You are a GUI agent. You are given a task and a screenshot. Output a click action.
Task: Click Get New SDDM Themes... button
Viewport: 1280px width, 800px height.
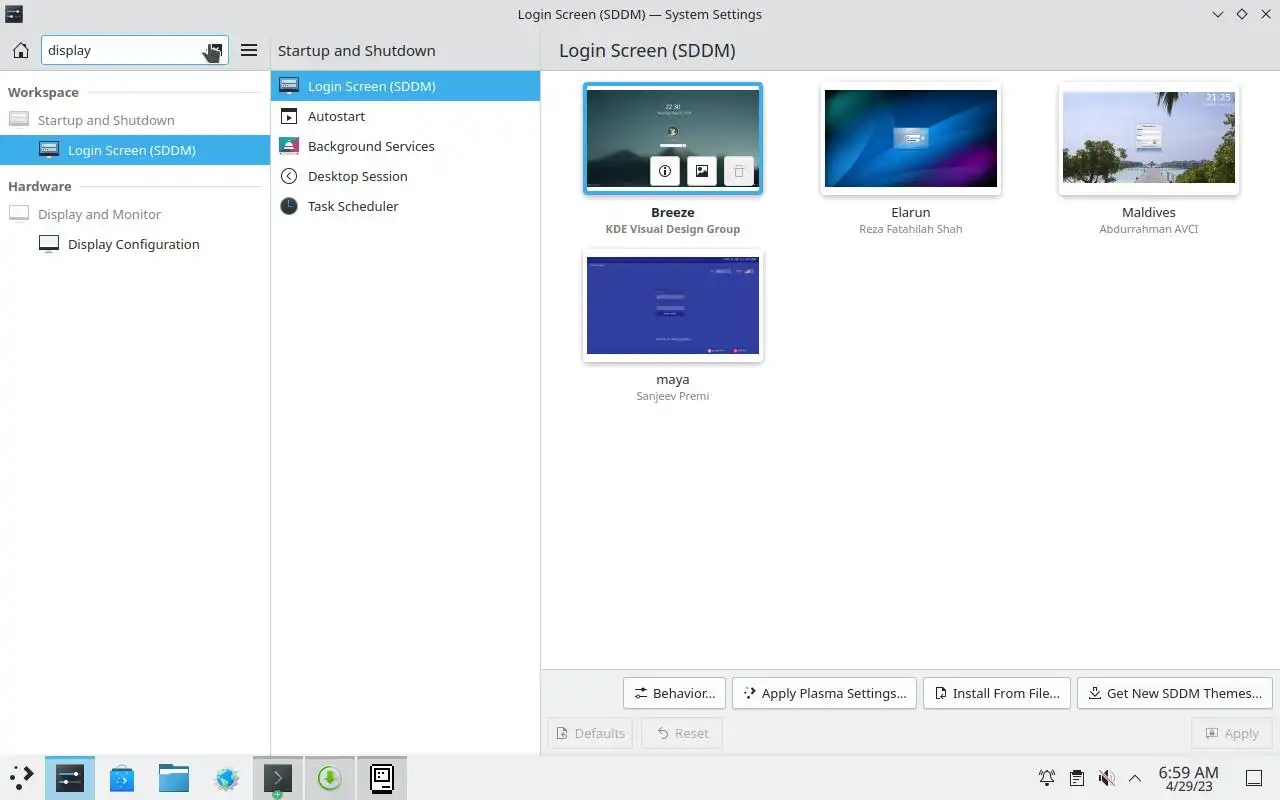click(1175, 693)
